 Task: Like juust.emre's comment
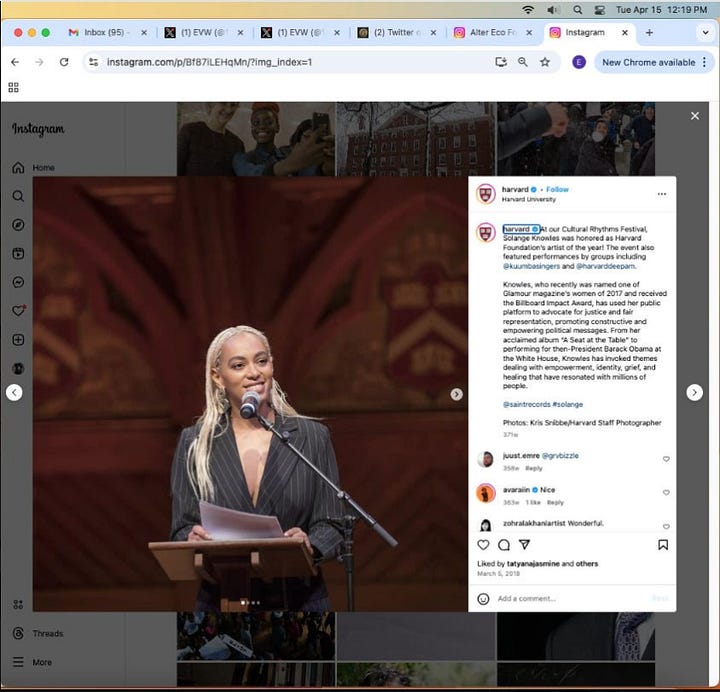click(666, 459)
